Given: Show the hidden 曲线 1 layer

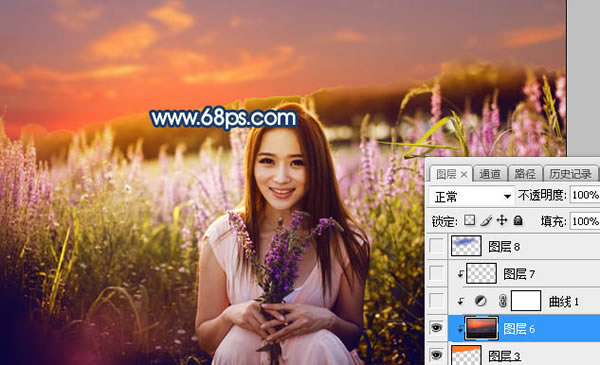Looking at the screenshot, I should (437, 301).
